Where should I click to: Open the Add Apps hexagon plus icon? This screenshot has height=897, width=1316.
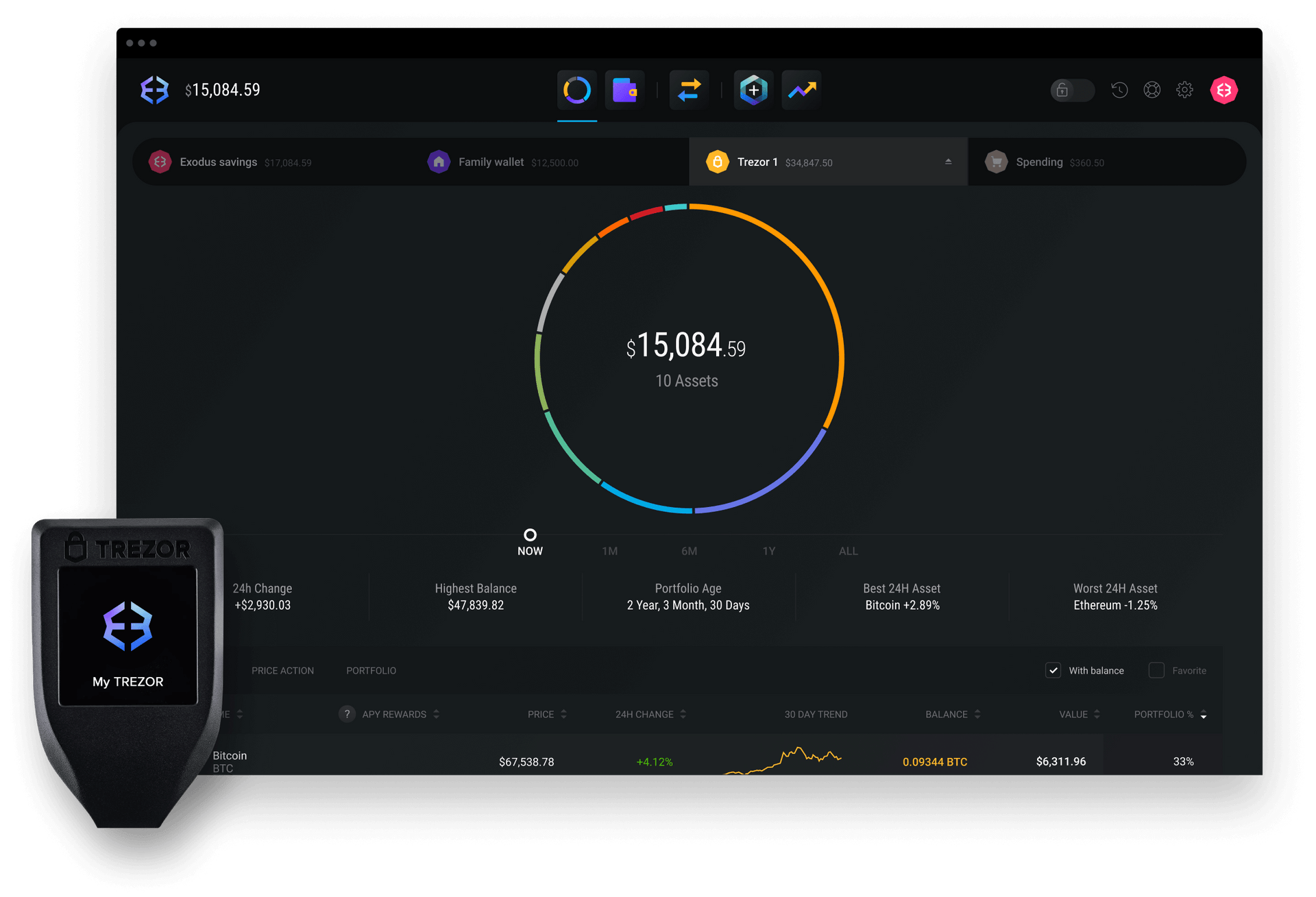pyautogui.click(x=753, y=90)
